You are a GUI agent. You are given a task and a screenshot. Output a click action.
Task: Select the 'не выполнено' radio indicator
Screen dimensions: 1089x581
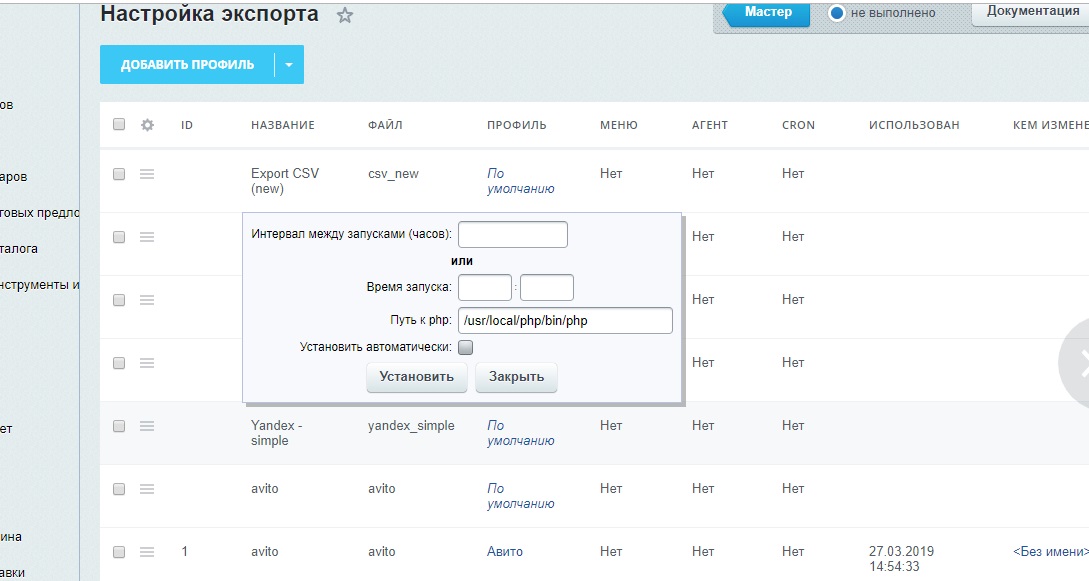tap(837, 13)
